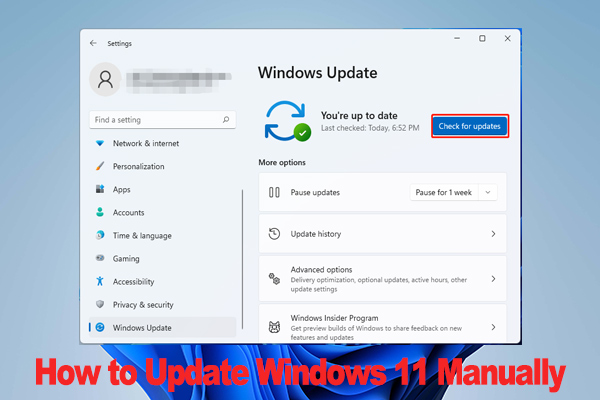Close the Settings window
600x400 pixels.
(x=507, y=38)
